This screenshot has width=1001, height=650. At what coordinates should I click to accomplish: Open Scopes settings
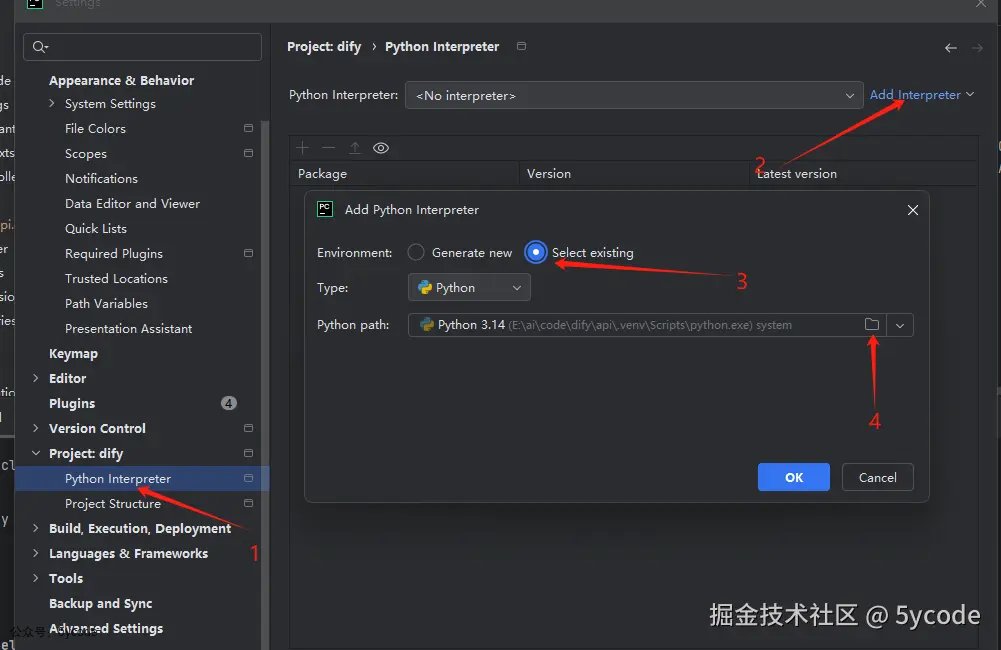pos(86,153)
